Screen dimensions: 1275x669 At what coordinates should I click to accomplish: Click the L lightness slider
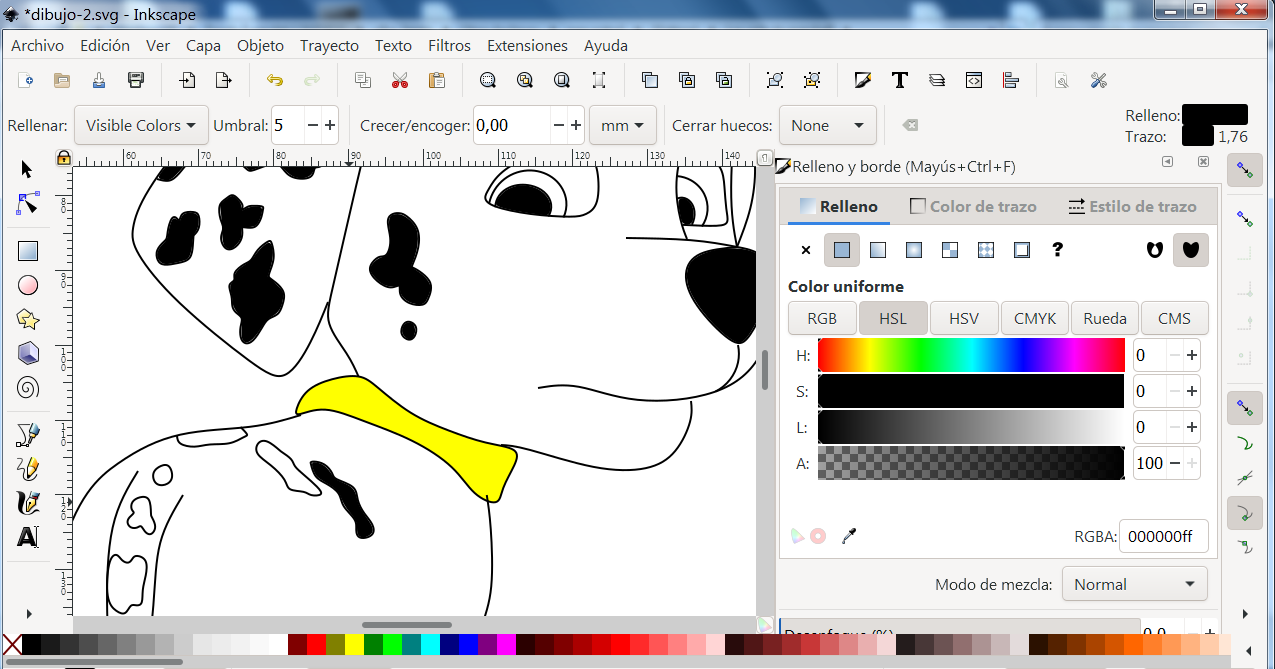[x=971, y=427]
